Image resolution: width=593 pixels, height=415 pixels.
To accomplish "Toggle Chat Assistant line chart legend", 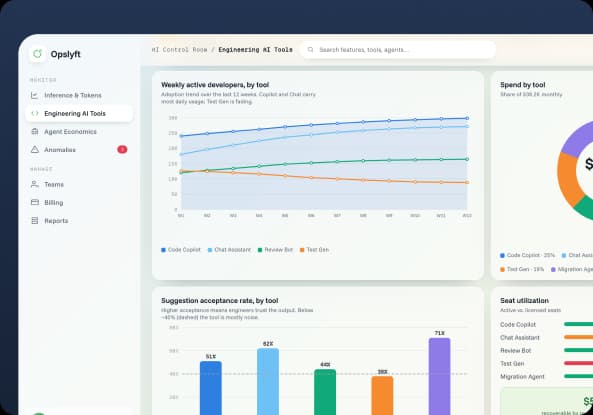I will [x=229, y=250].
